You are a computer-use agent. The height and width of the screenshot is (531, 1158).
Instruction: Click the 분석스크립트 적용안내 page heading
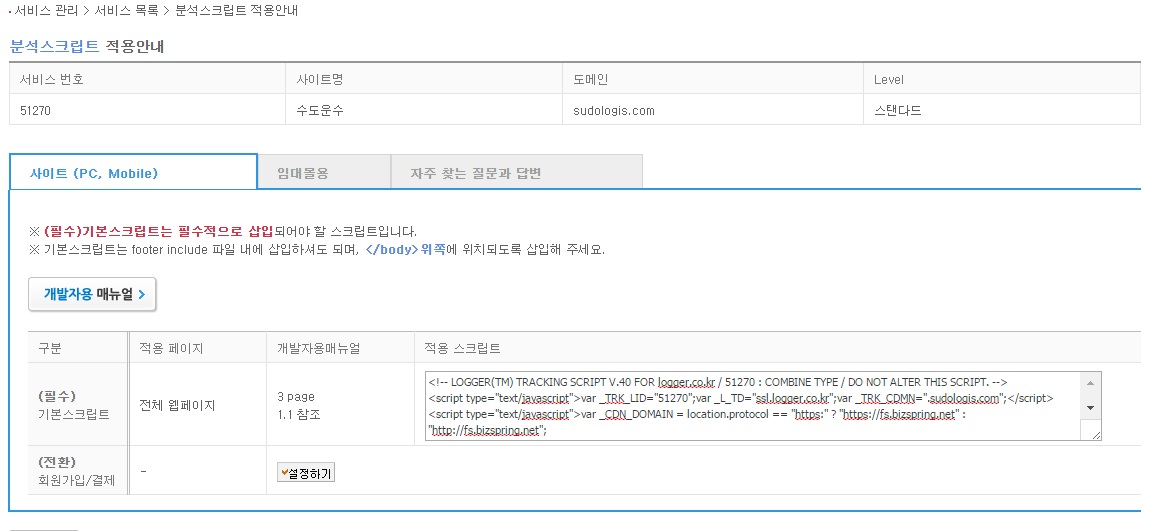86,46
